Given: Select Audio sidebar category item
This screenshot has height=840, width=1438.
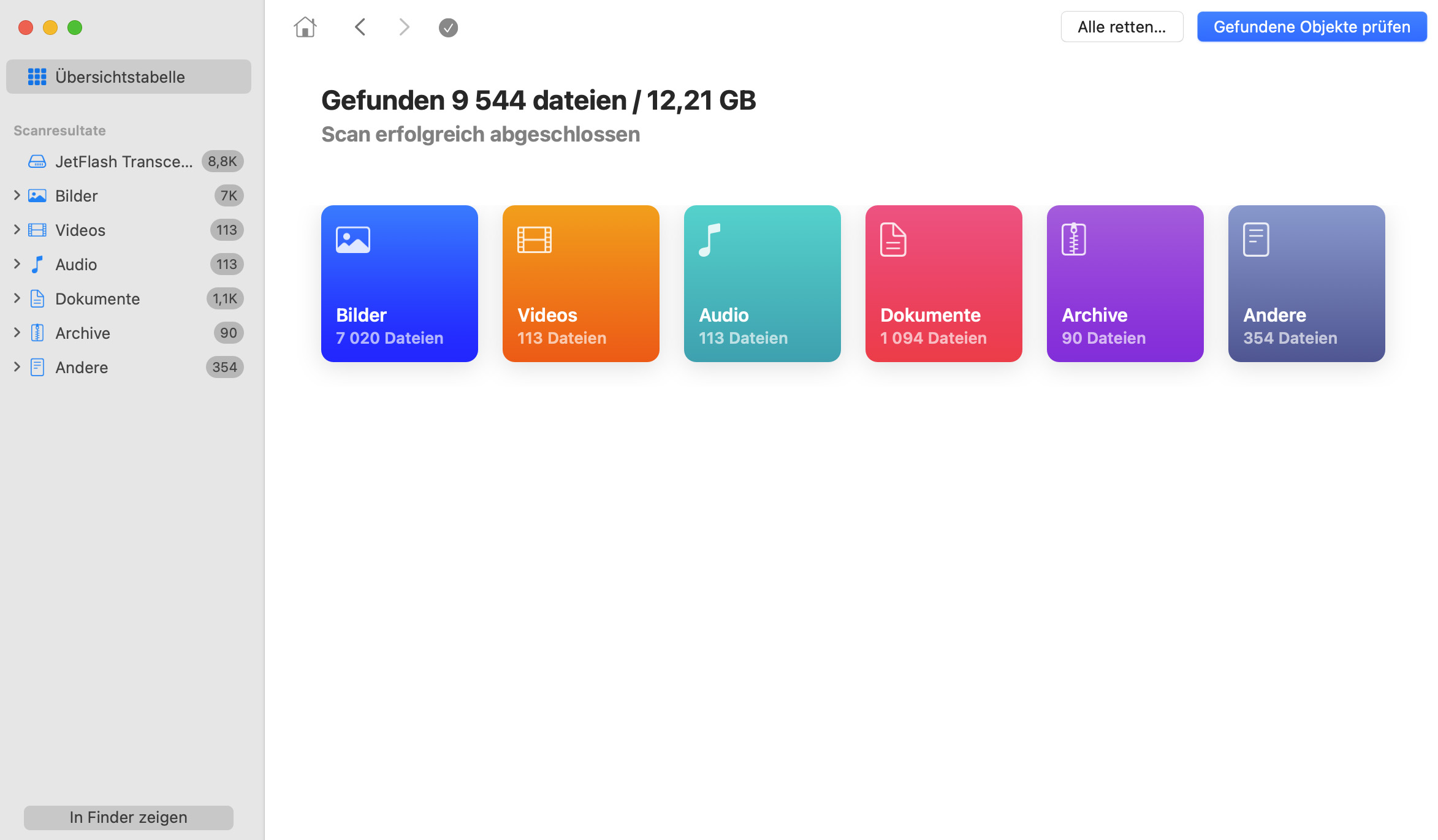Looking at the screenshot, I should (128, 264).
